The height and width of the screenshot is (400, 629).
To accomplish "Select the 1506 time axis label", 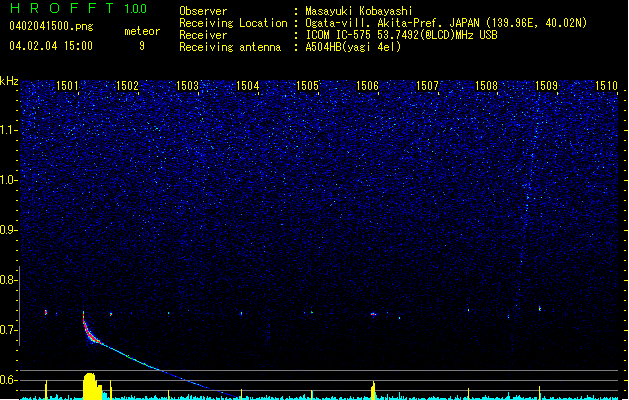I will pos(367,86).
